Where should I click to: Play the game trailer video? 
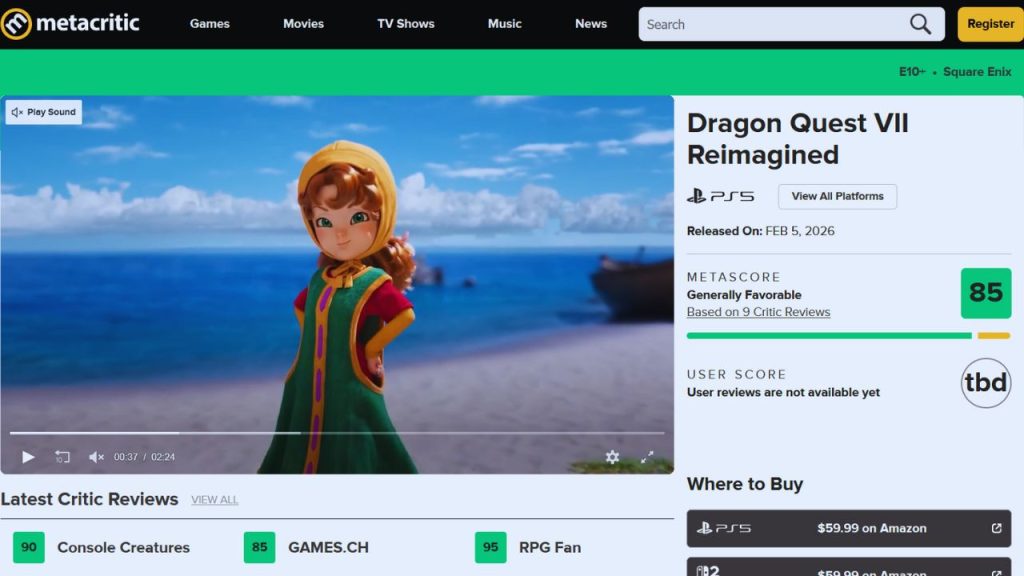pyautogui.click(x=28, y=457)
